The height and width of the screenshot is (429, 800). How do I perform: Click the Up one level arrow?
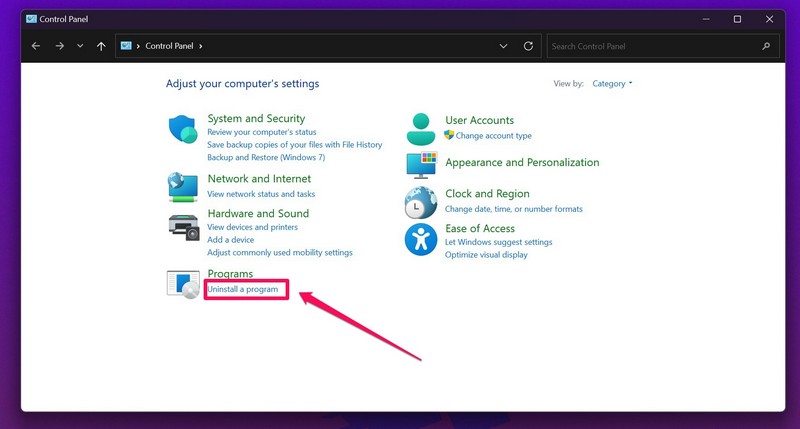101,46
